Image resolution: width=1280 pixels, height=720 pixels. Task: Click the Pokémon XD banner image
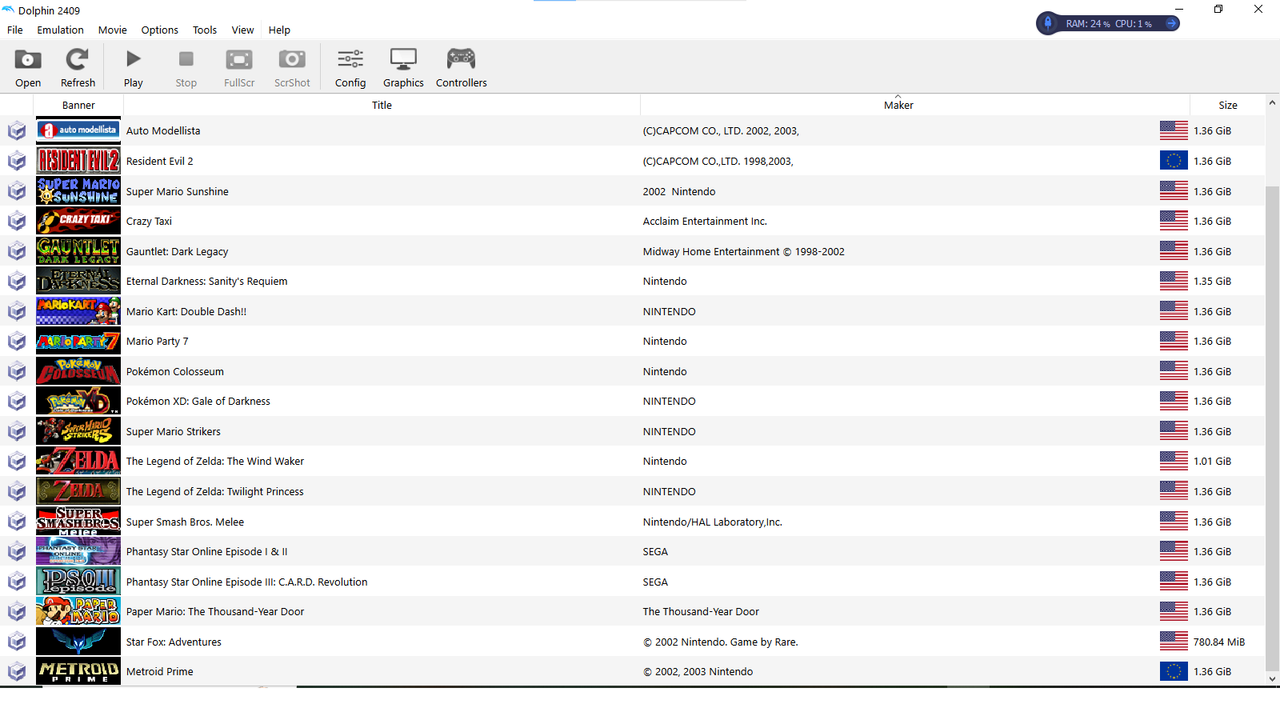(x=78, y=401)
